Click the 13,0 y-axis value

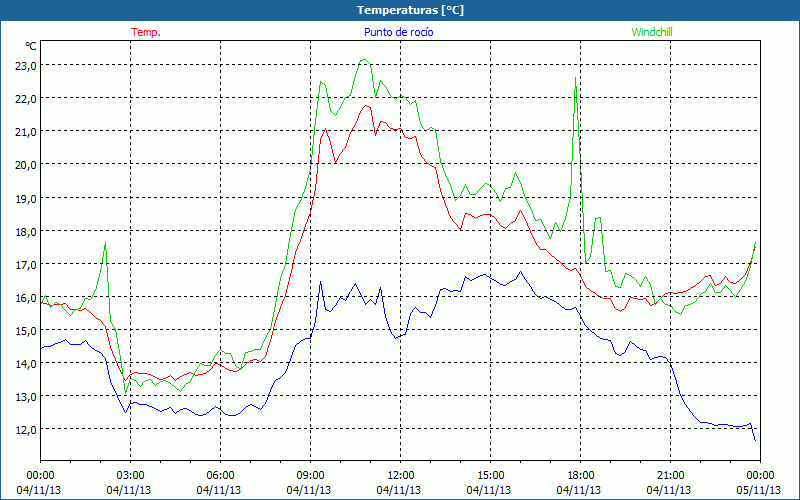(x=26, y=397)
